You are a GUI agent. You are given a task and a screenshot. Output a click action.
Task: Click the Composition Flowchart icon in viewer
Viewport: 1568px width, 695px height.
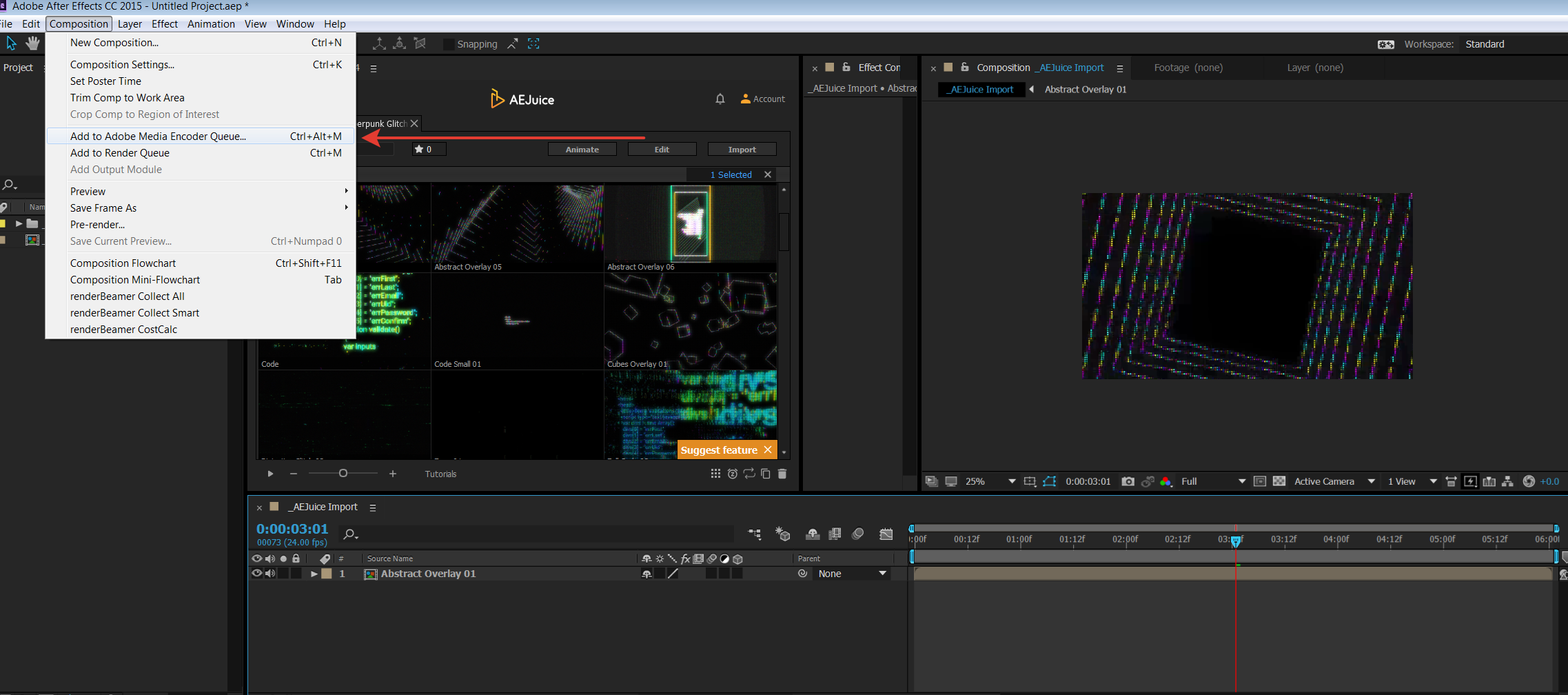(x=1507, y=481)
